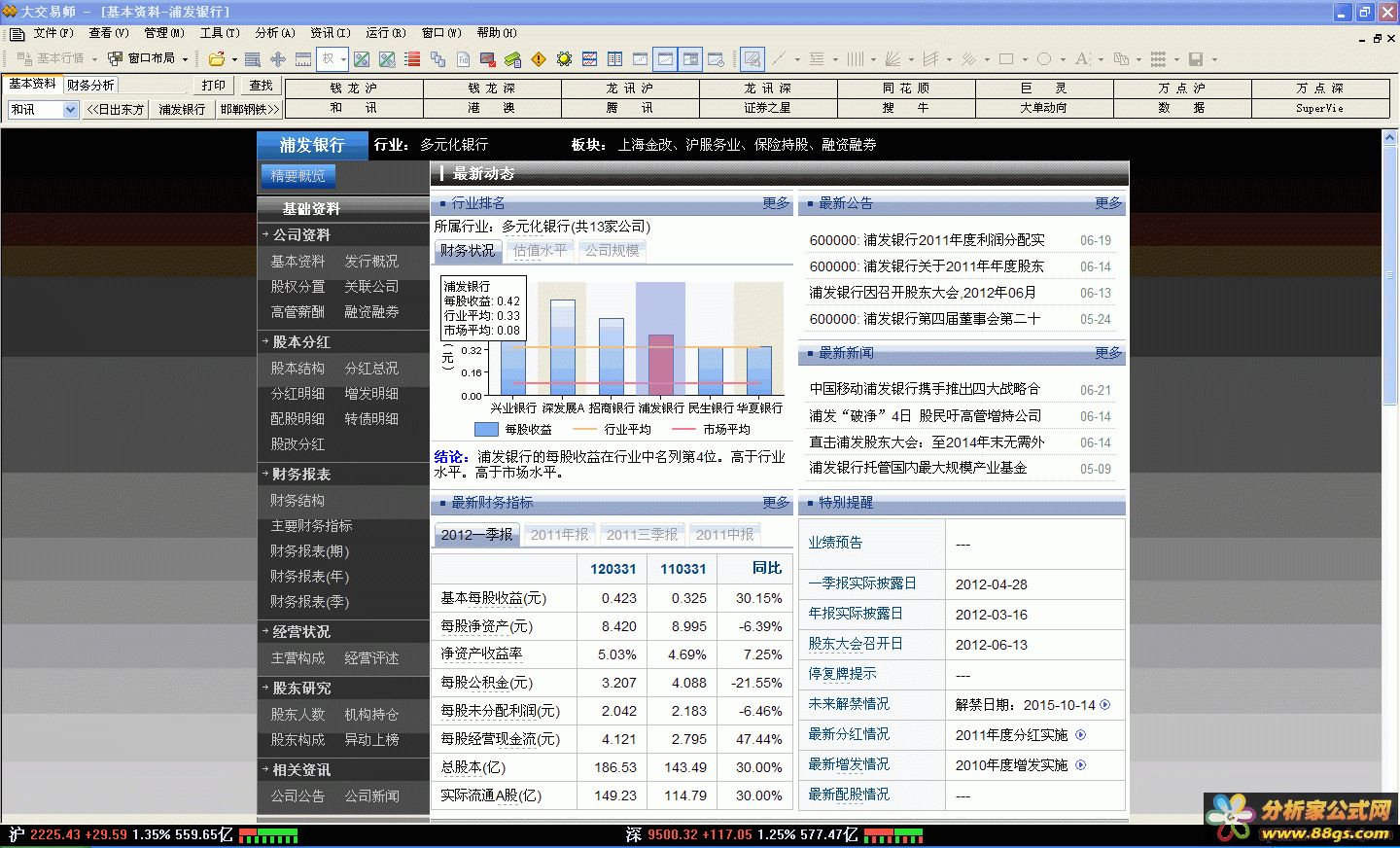The width and height of the screenshot is (1400, 848).
Task: Click the red list lines toolbar icon
Action: click(412, 59)
